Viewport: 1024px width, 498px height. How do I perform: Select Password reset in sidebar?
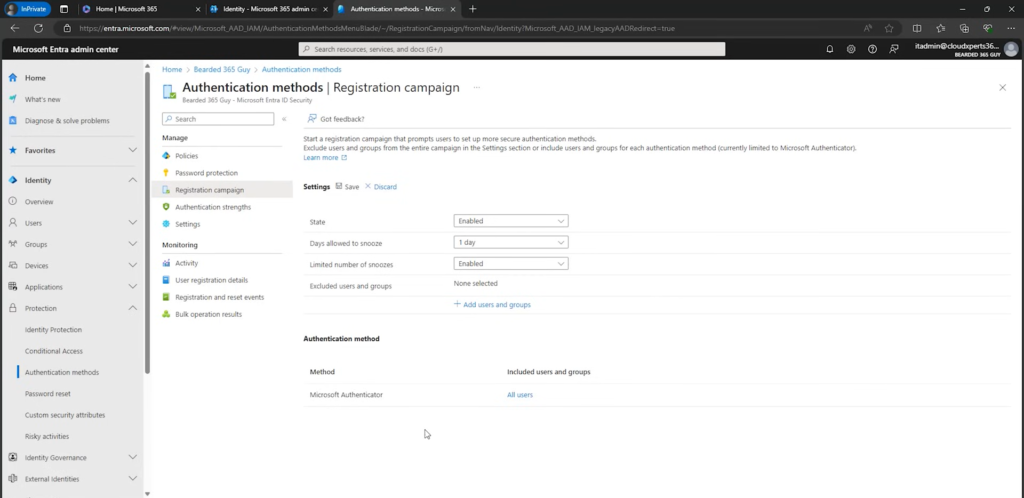[48, 394]
